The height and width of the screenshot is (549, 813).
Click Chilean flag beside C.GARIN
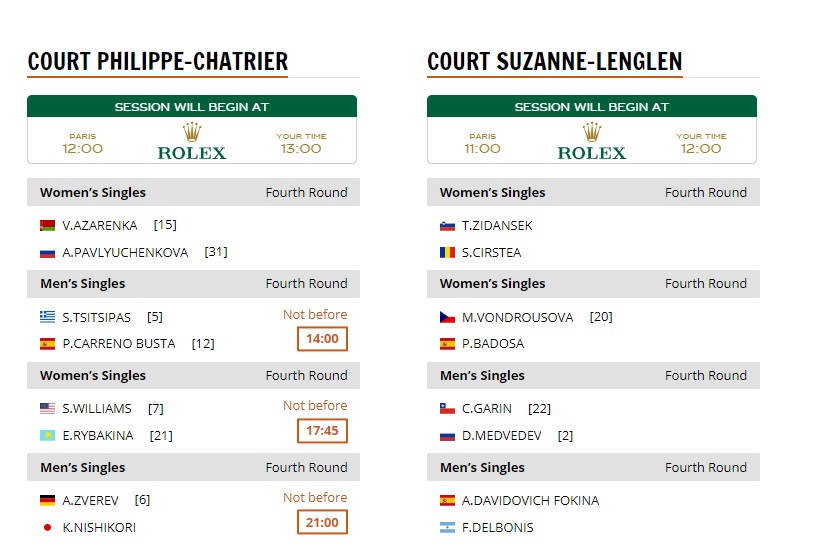447,409
